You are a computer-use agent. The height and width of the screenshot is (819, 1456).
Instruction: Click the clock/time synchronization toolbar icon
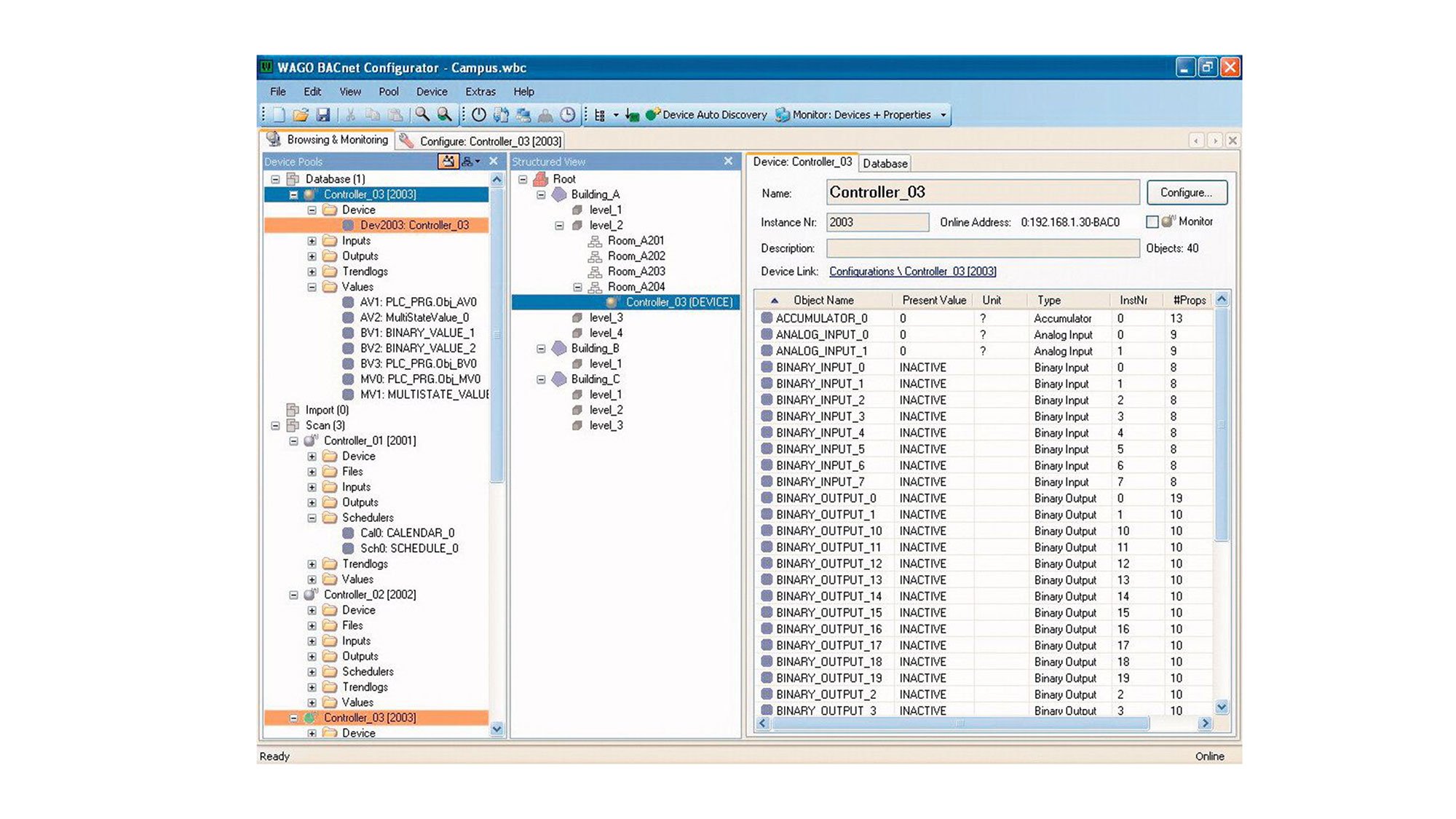tap(567, 115)
